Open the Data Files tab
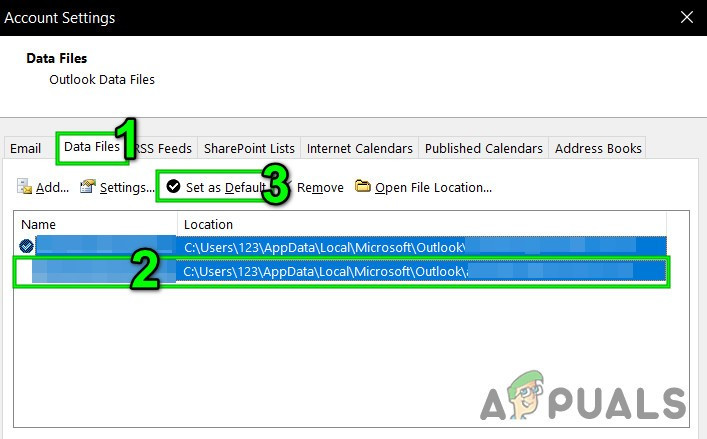Image resolution: width=707 pixels, height=439 pixels. tap(92, 147)
